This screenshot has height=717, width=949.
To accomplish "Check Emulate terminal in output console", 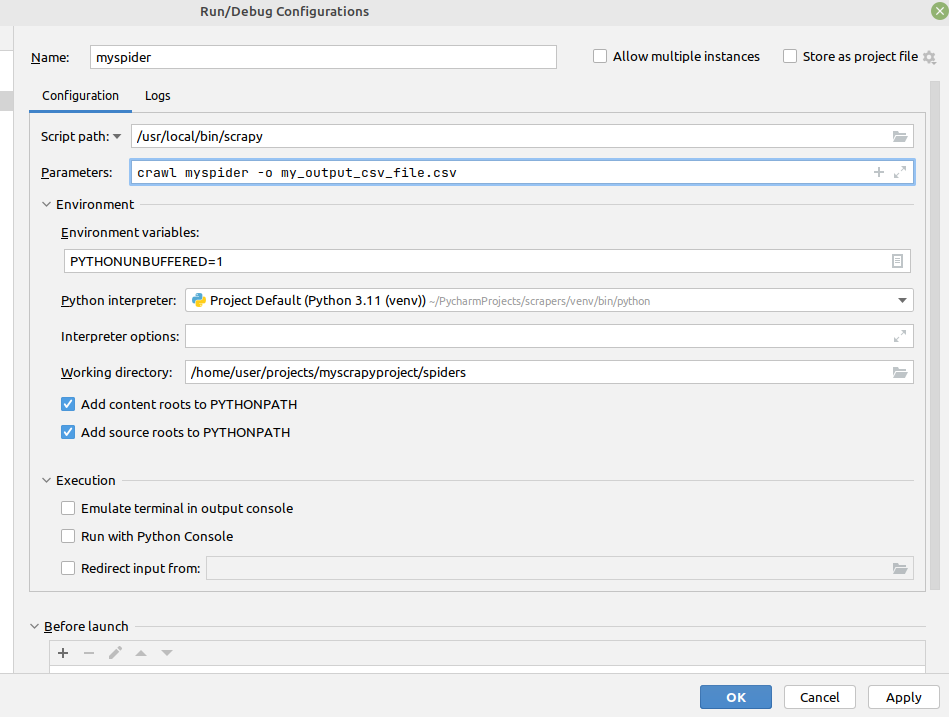I will [67, 508].
